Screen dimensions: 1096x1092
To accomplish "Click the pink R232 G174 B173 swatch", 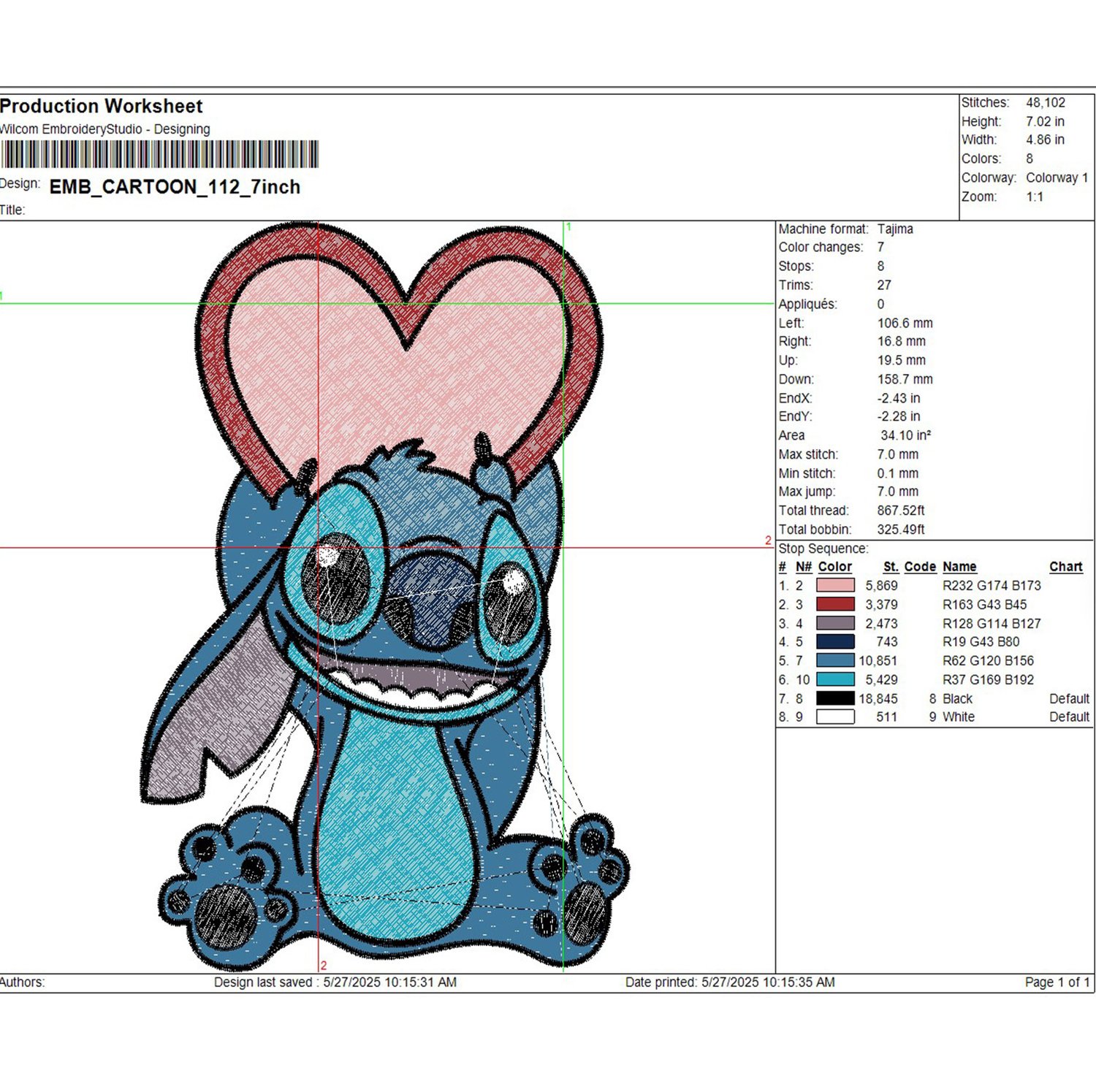I will coord(835,585).
